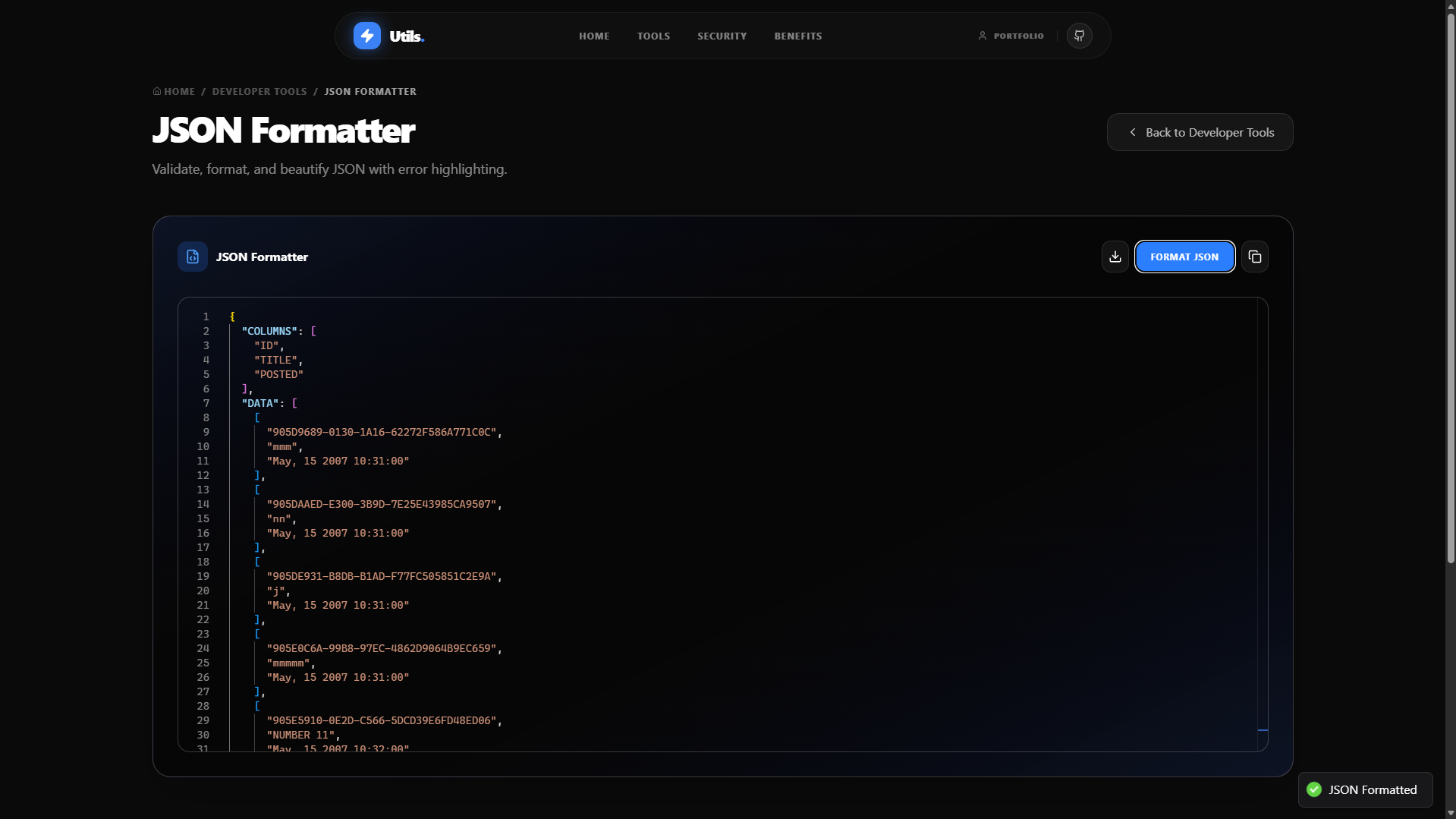Select HOME in the top navigation
The height and width of the screenshot is (819, 1456).
tap(594, 36)
